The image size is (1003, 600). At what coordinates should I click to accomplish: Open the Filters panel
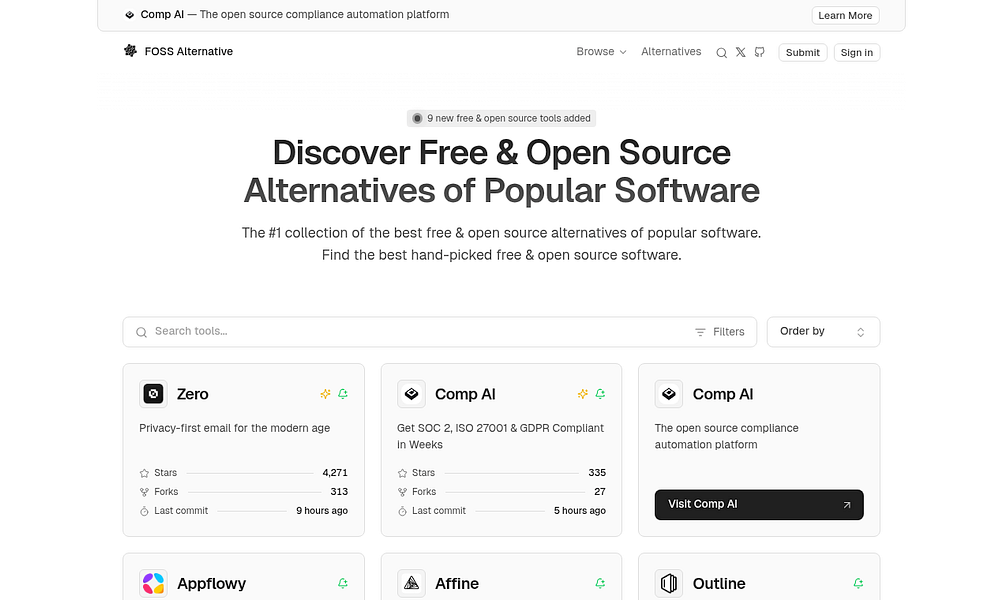point(719,331)
